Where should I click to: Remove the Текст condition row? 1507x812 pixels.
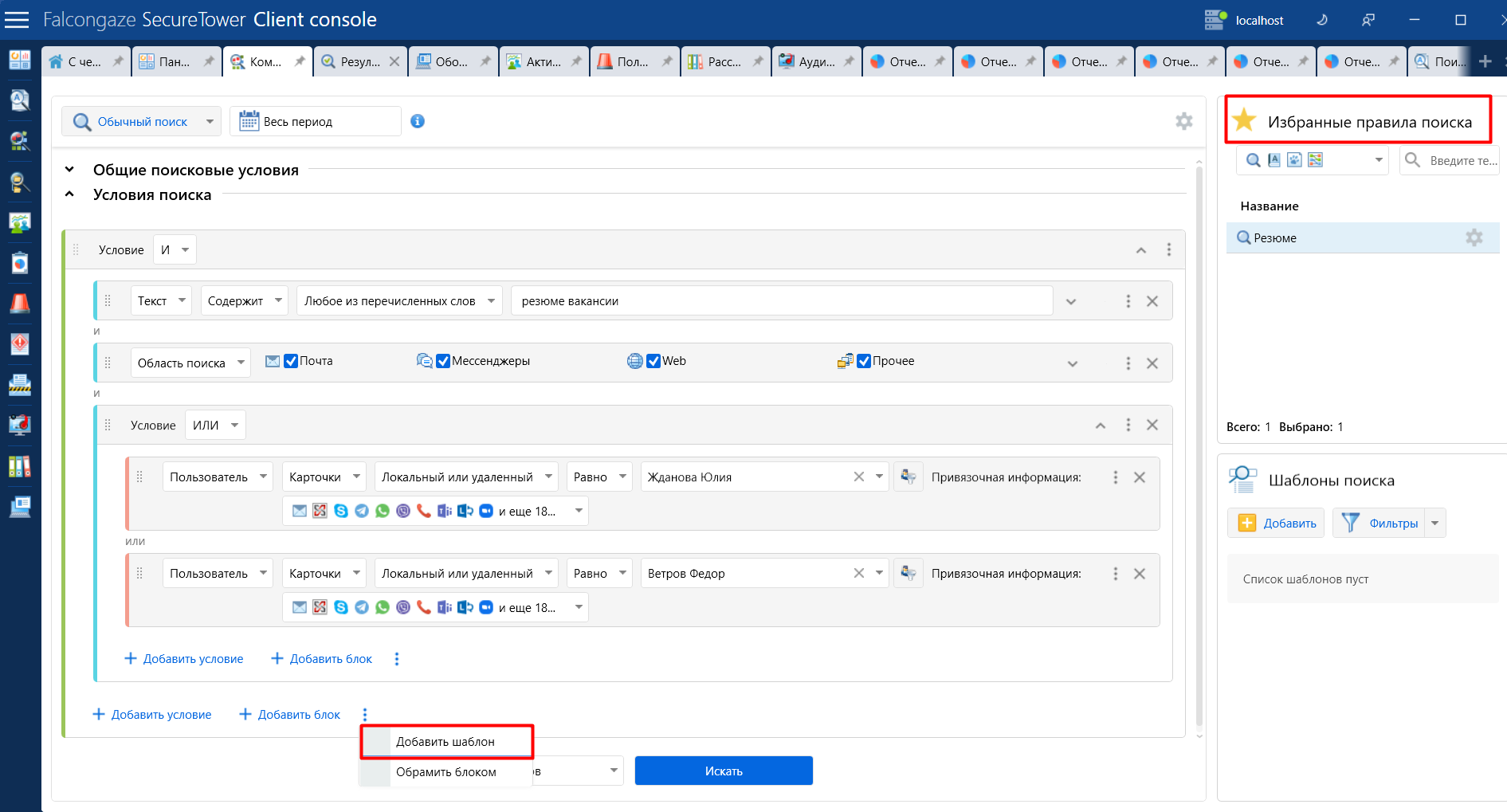pos(1152,301)
